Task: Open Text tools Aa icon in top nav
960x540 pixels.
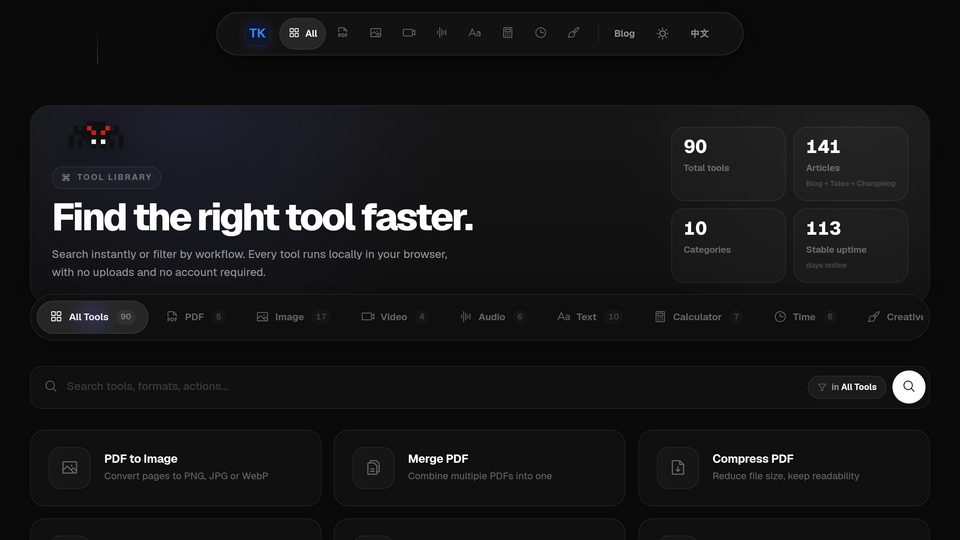Action: pyautogui.click(x=474, y=33)
